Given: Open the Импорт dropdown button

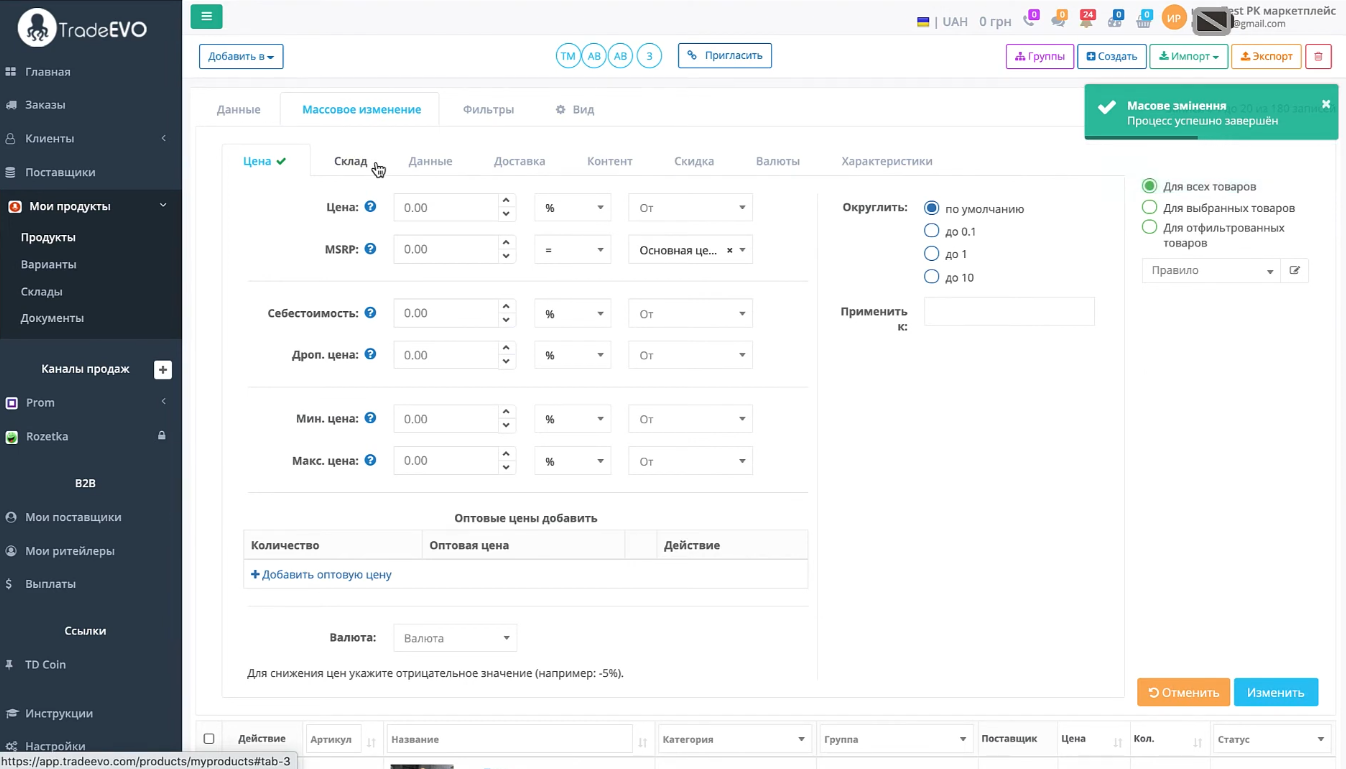Looking at the screenshot, I should click(x=1188, y=57).
